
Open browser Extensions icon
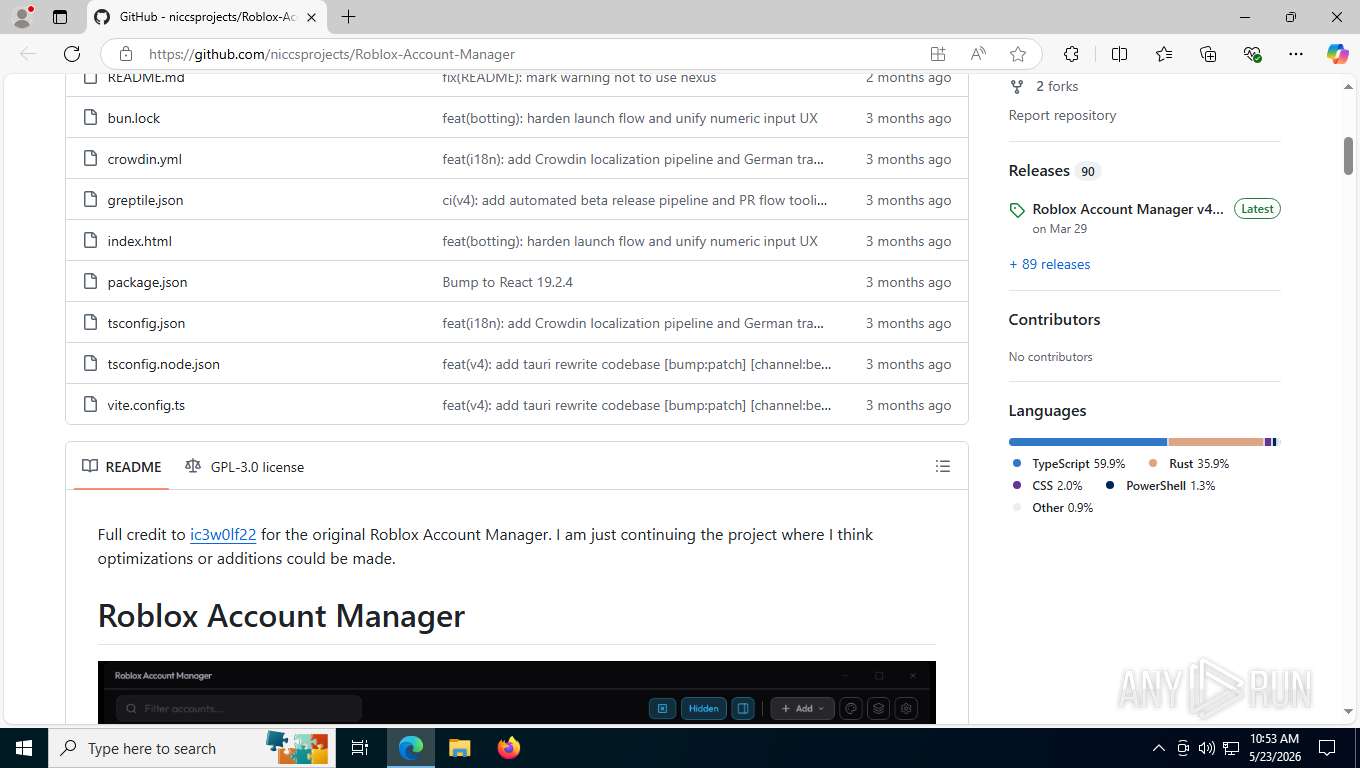coord(1071,54)
